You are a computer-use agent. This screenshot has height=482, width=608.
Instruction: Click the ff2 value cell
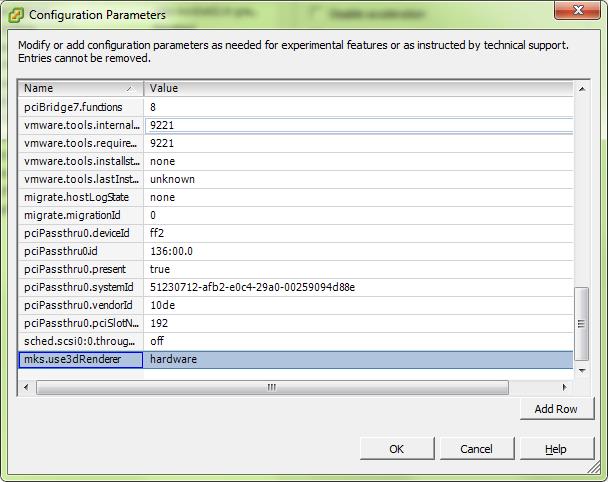pyautogui.click(x=358, y=233)
